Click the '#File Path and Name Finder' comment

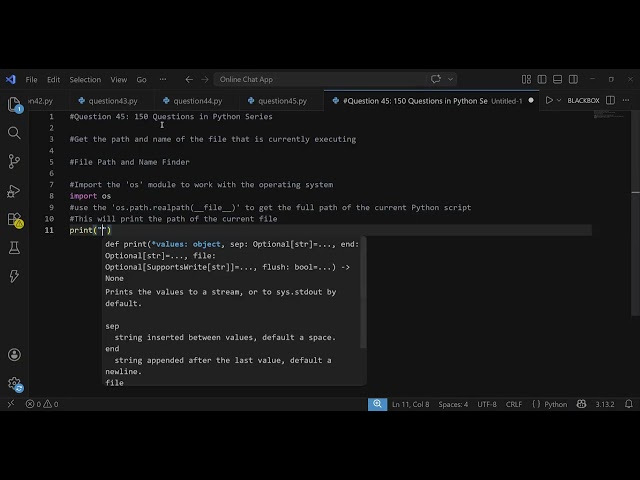coord(129,162)
